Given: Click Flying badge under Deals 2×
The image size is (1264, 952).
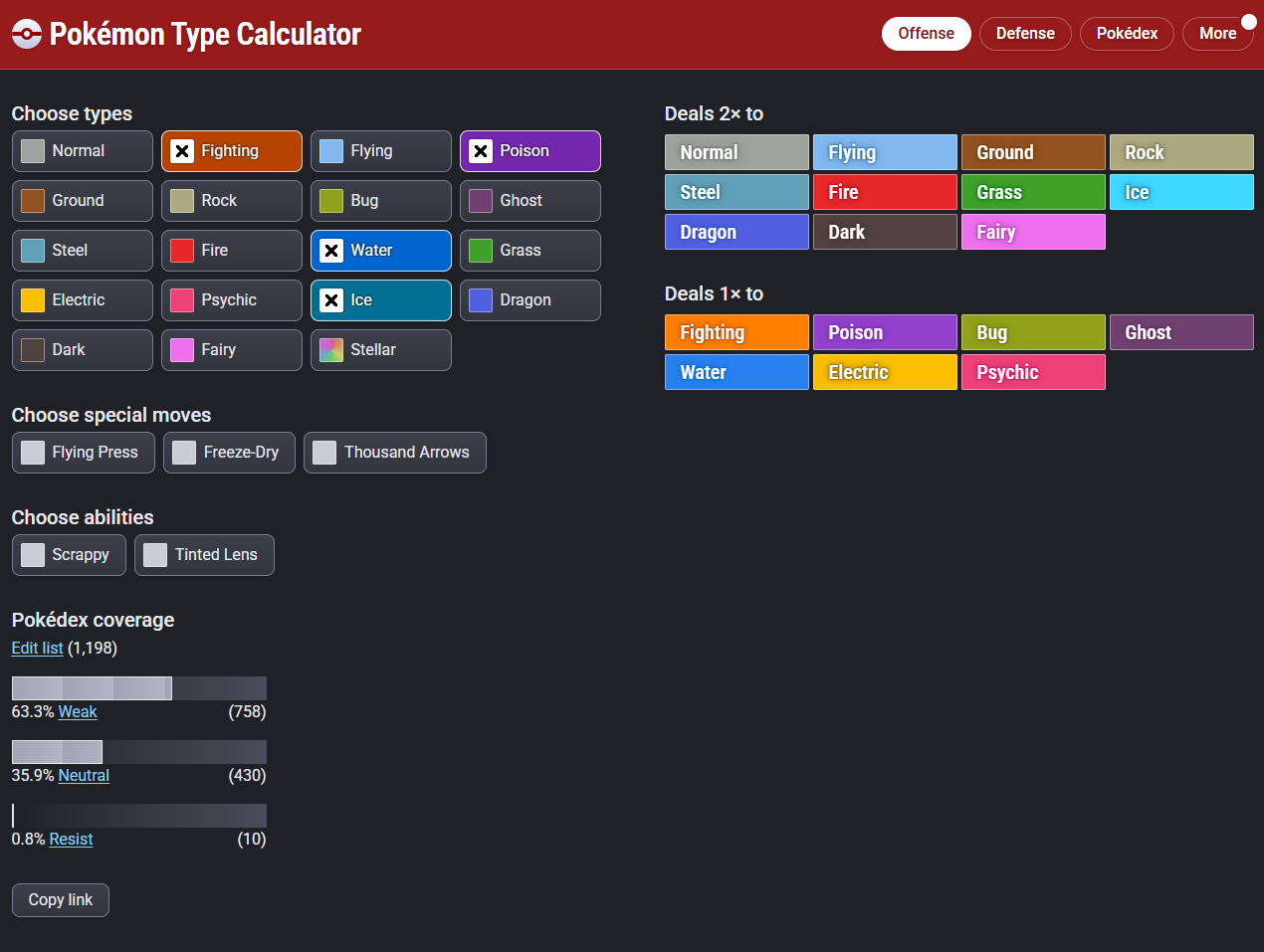Looking at the screenshot, I should point(885,152).
